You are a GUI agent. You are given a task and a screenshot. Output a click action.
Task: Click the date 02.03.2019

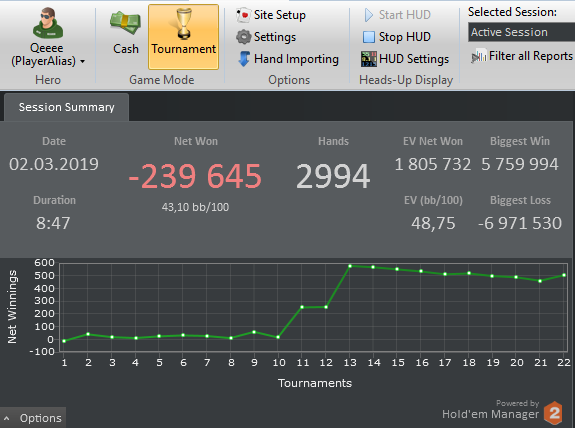[54, 164]
